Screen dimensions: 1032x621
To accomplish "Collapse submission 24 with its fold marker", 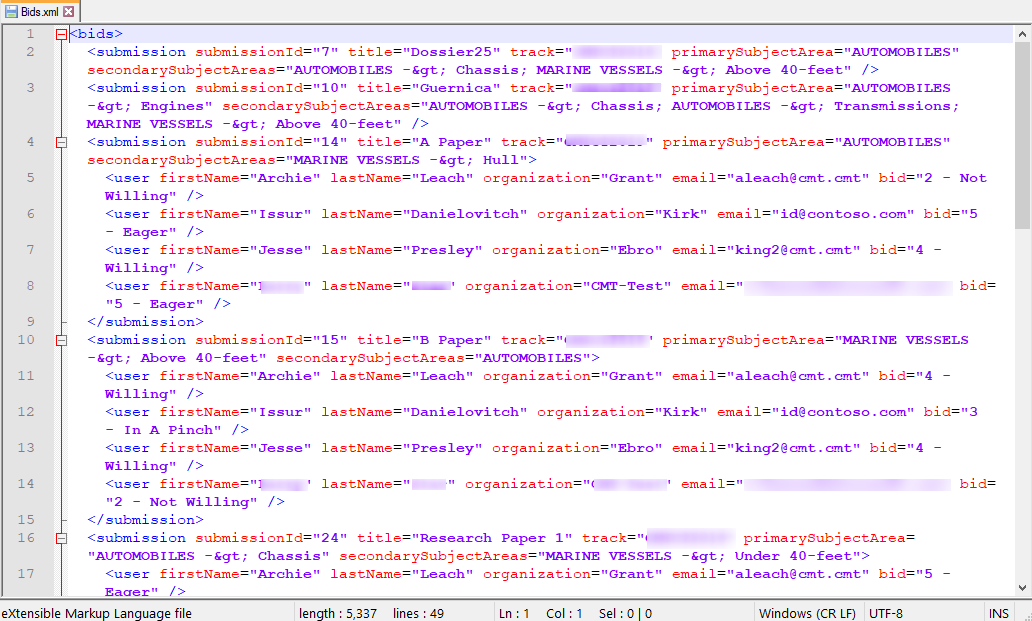I will (61, 537).
